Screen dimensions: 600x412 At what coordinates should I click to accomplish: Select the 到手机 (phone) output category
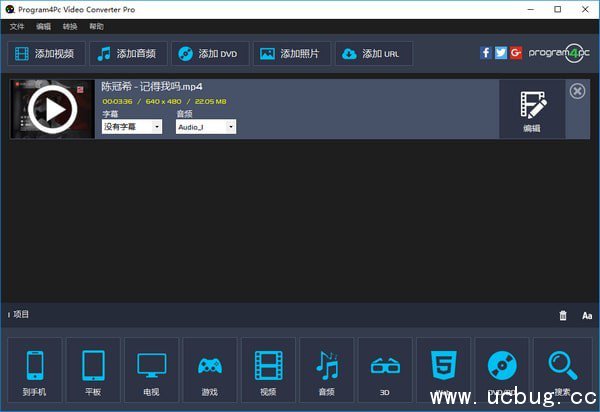coord(34,370)
